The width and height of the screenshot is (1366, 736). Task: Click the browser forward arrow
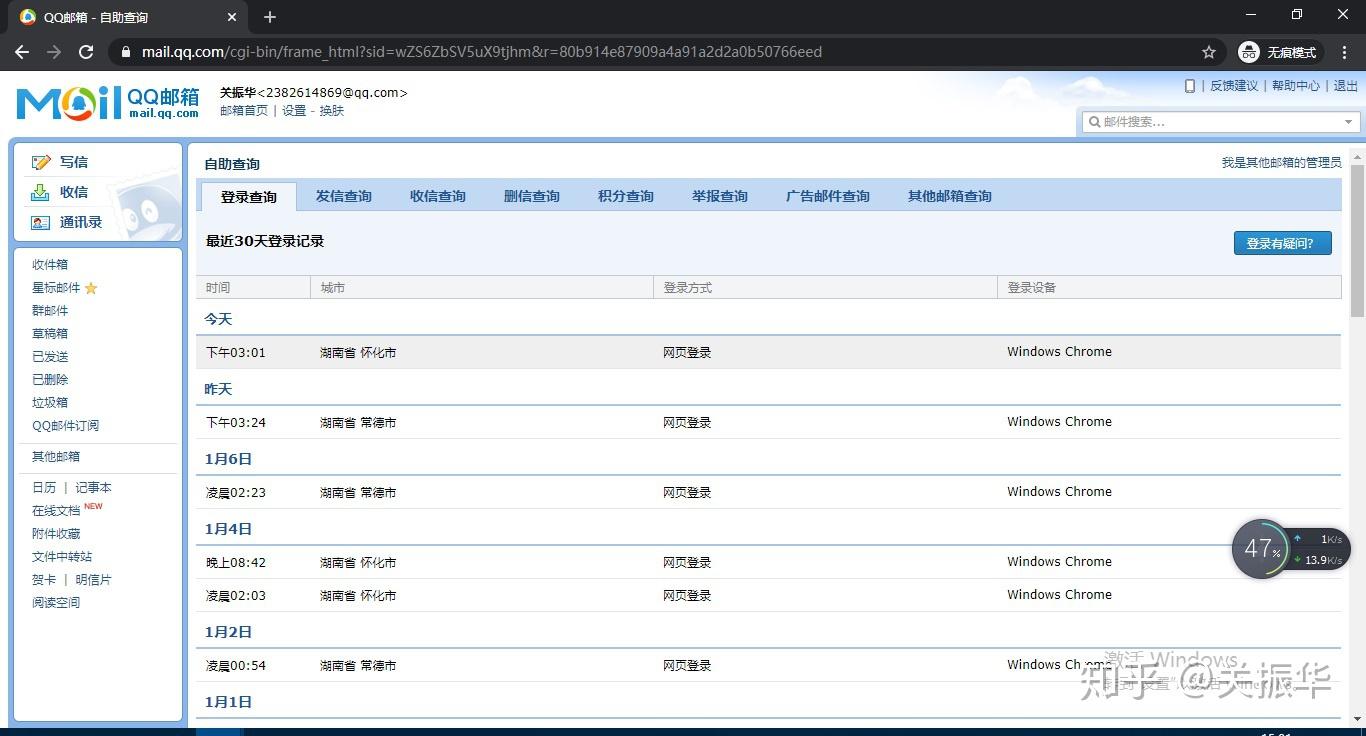(x=54, y=52)
